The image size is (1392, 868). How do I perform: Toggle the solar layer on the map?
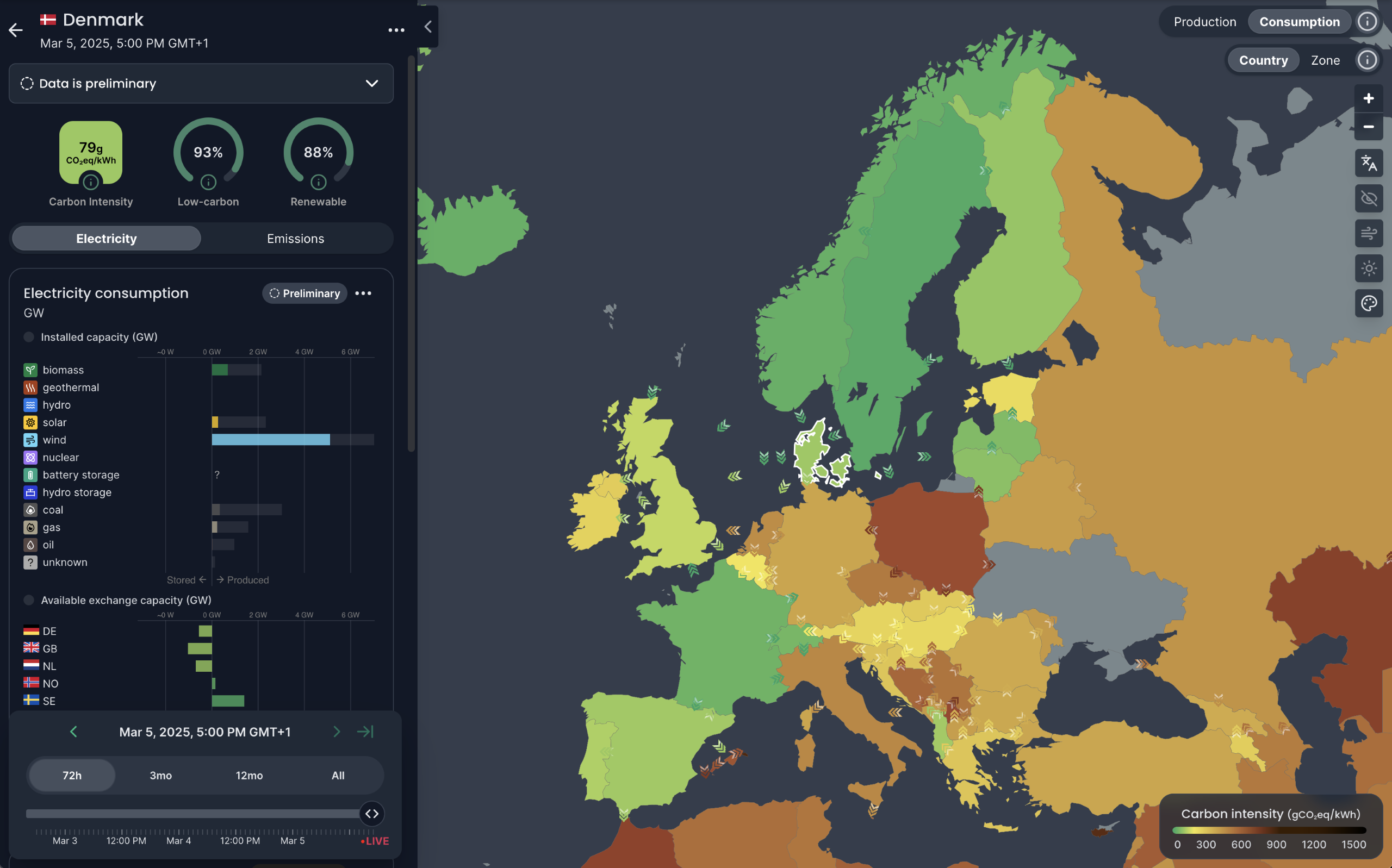click(1369, 268)
